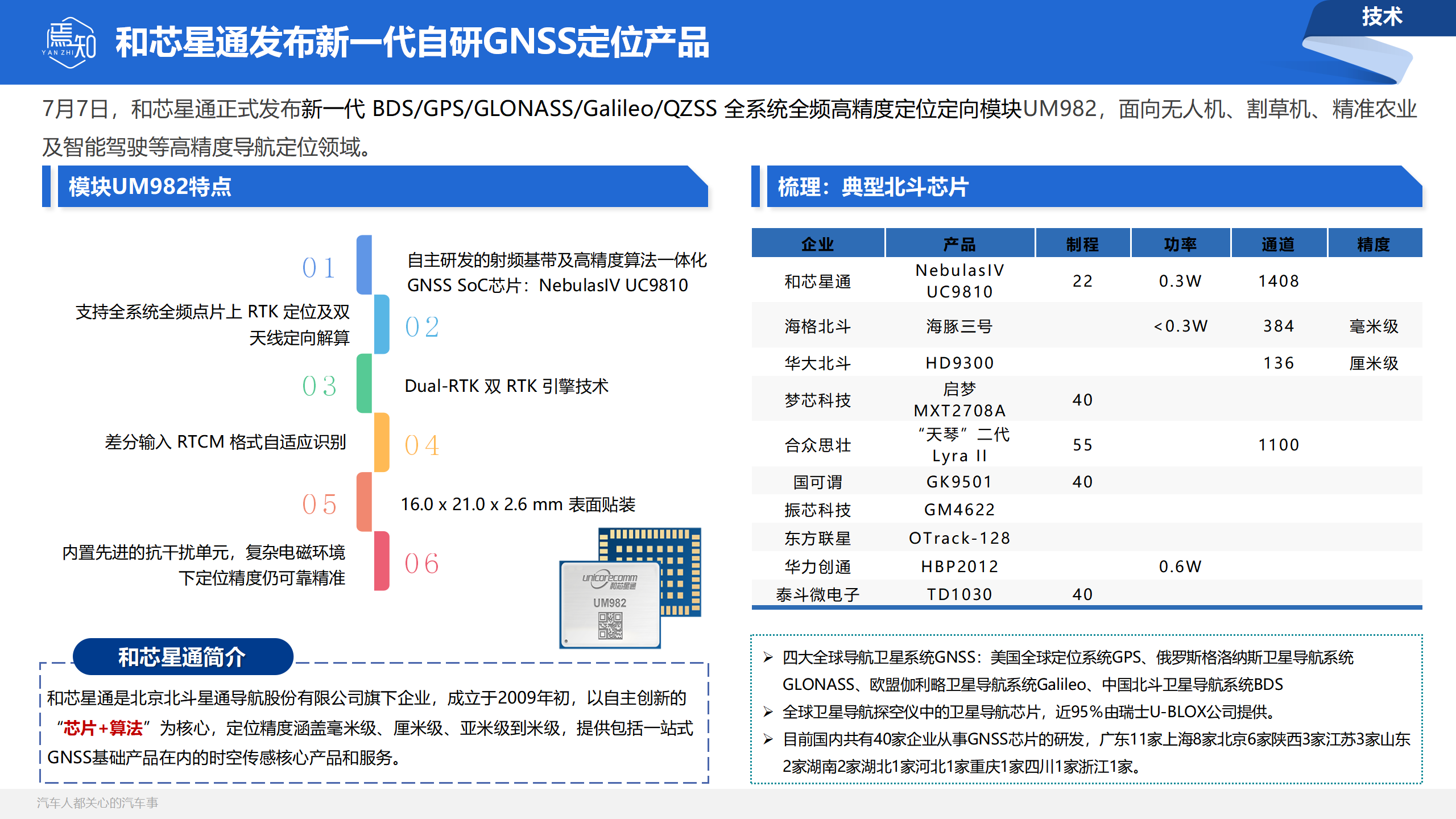Click the number 01 feature marker
Image resolution: width=1456 pixels, height=819 pixels.
[x=319, y=267]
